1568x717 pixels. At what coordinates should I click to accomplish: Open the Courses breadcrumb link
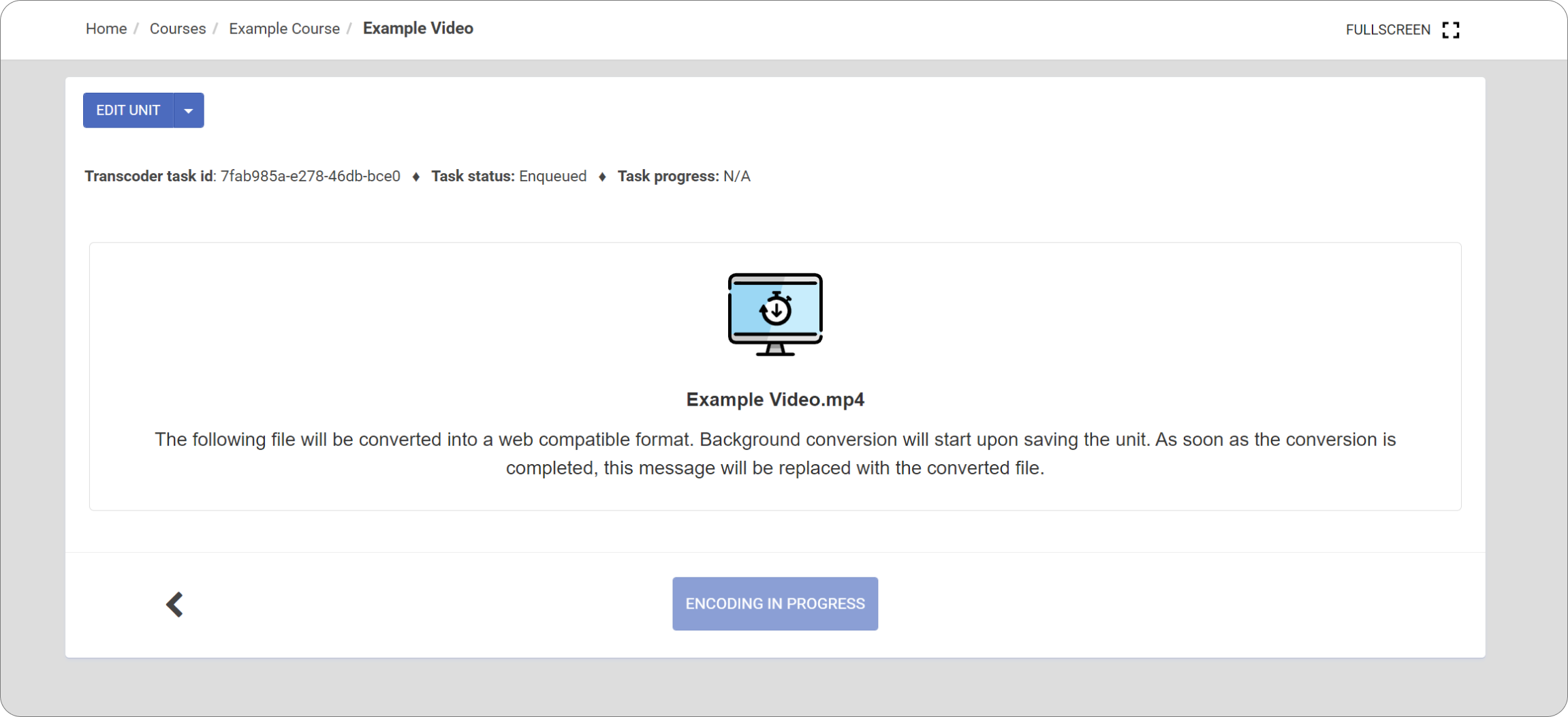click(x=178, y=29)
